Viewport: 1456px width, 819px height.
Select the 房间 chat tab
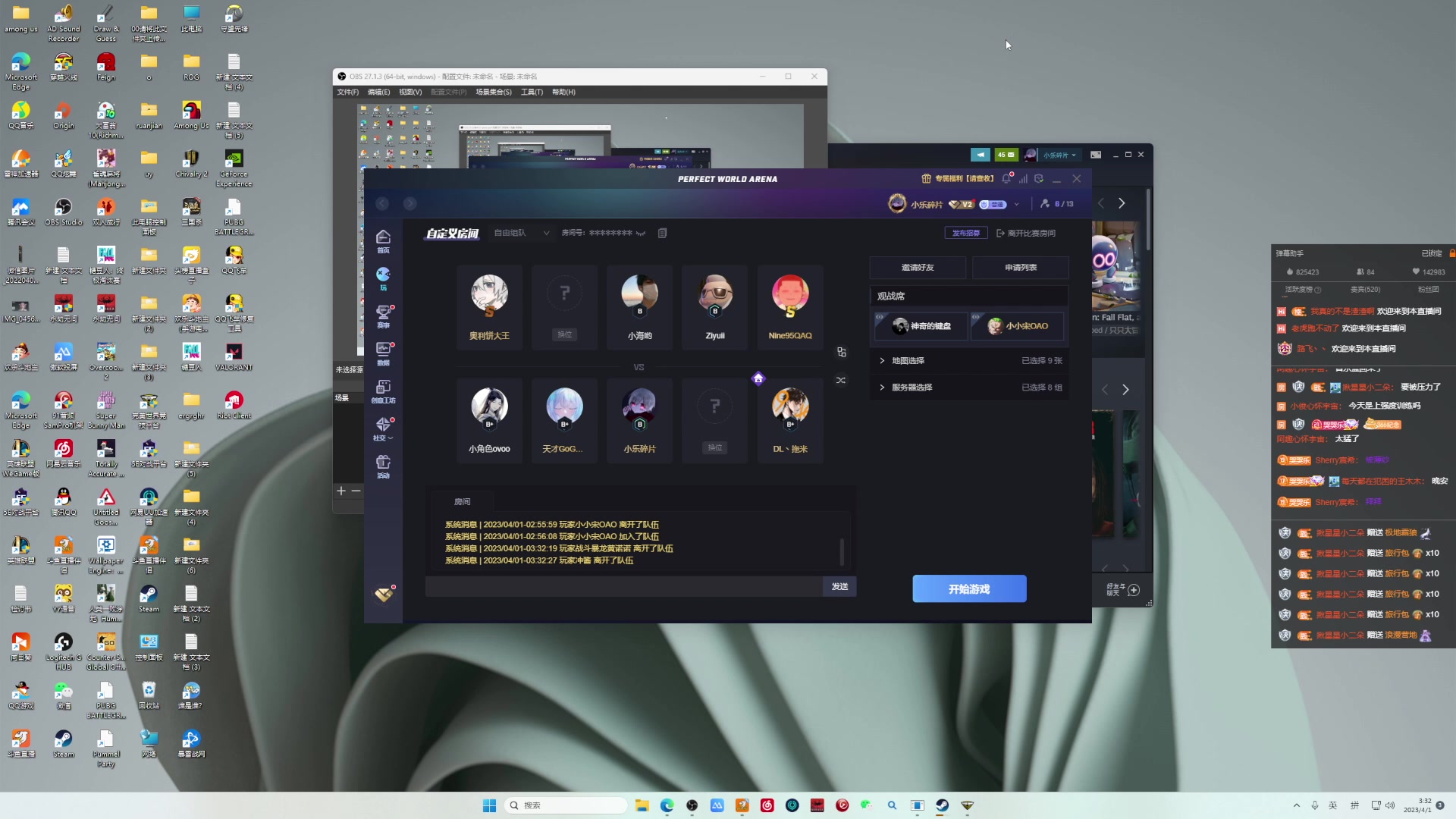point(462,501)
